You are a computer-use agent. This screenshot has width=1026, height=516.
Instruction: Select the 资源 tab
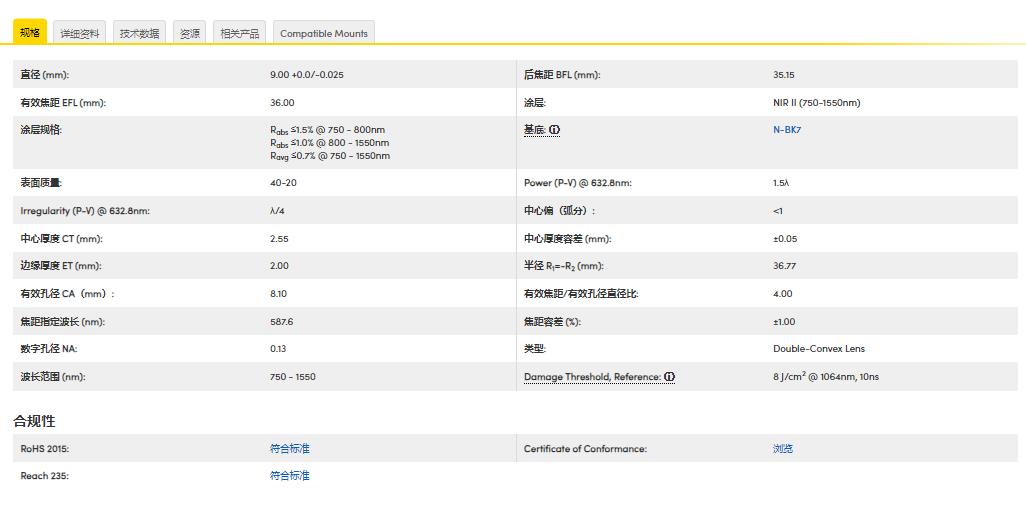(190, 33)
